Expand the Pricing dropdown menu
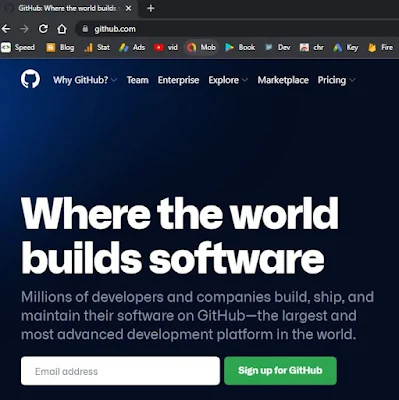This screenshot has width=399, height=400. click(336, 80)
